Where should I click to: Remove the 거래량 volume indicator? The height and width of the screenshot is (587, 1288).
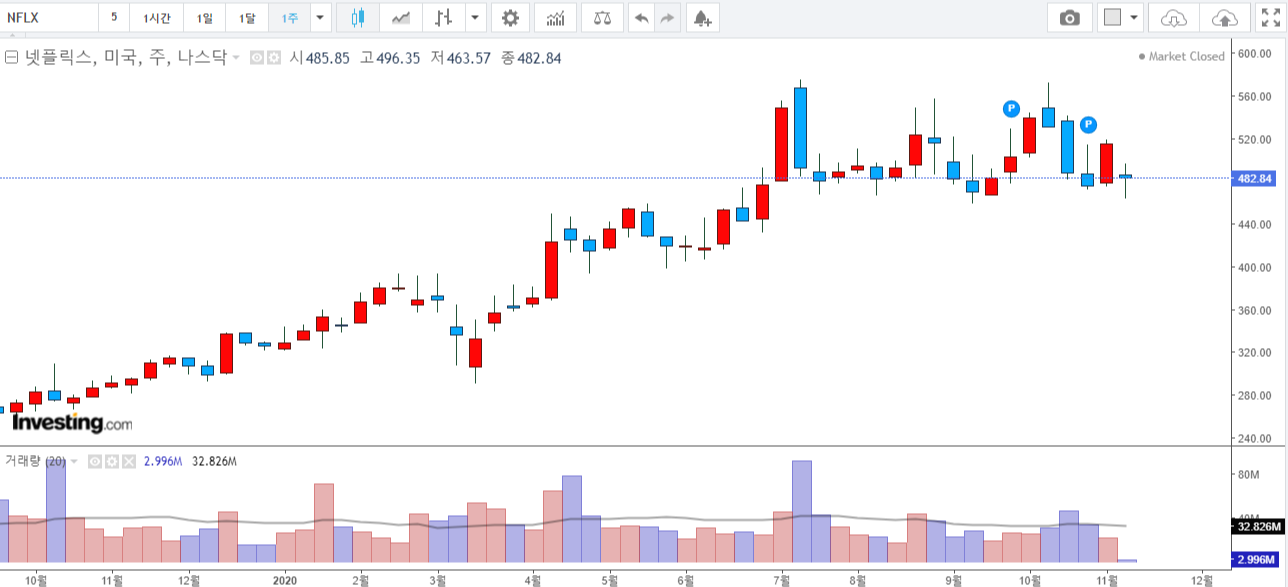127,461
